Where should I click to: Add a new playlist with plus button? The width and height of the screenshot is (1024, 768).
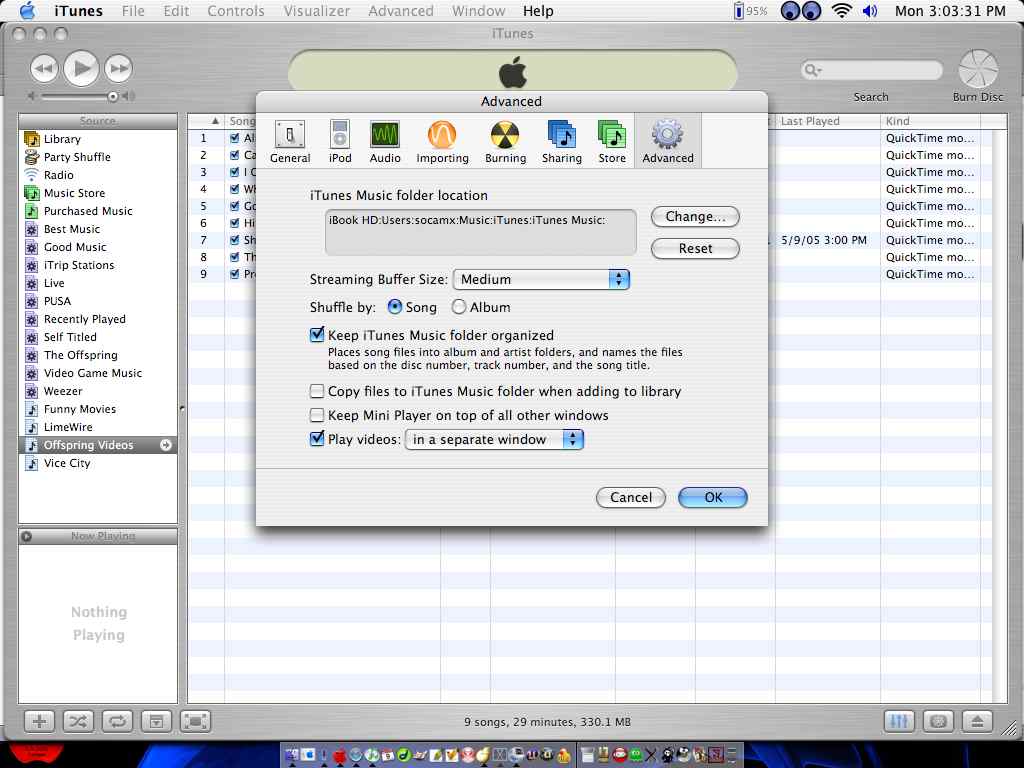click(x=39, y=721)
